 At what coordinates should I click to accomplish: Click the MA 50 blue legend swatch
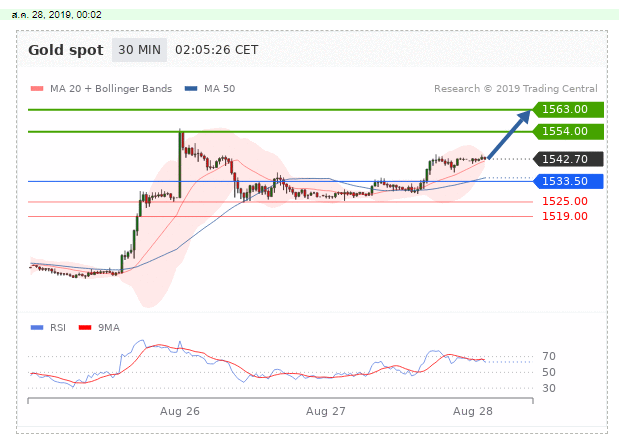191,88
